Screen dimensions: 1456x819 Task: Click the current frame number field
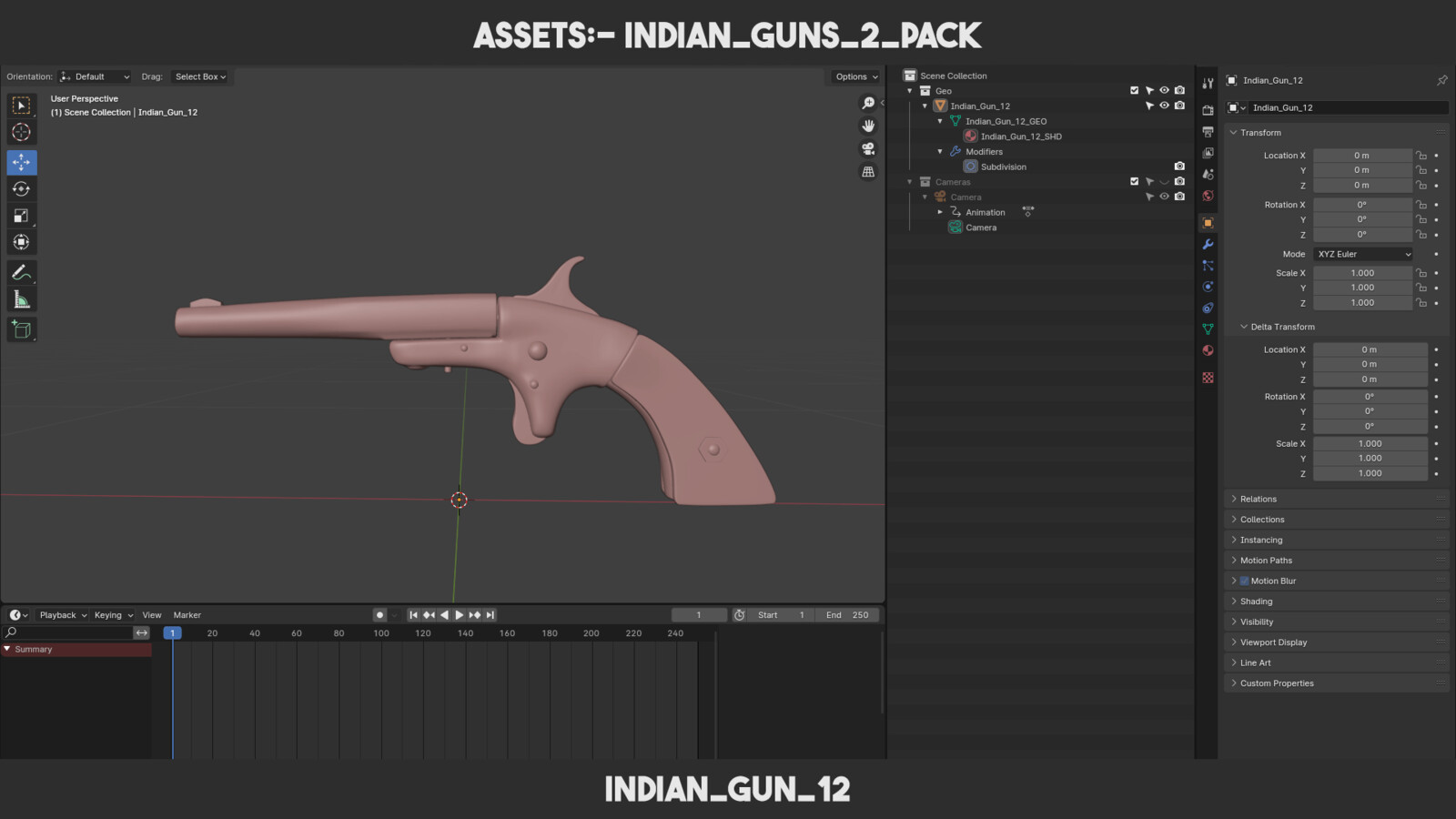point(699,615)
